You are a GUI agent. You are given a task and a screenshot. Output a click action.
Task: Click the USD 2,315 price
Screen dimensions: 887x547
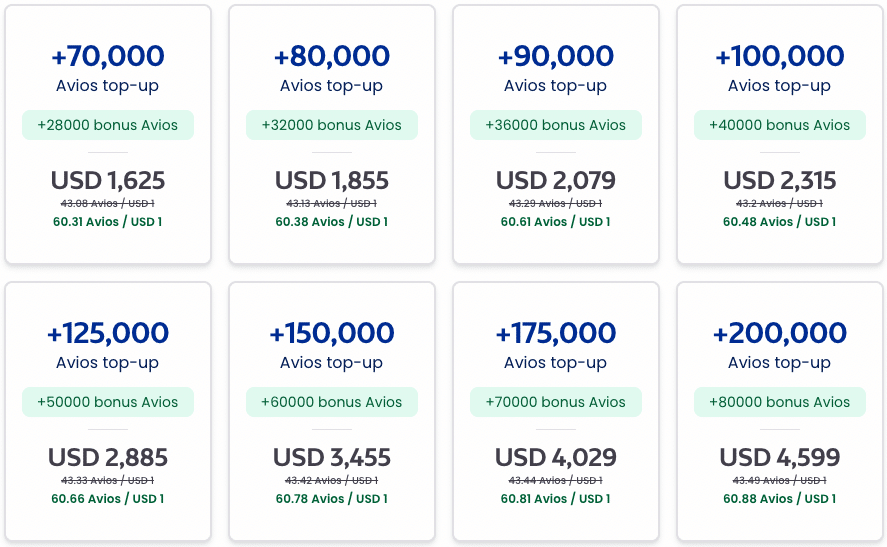780,181
